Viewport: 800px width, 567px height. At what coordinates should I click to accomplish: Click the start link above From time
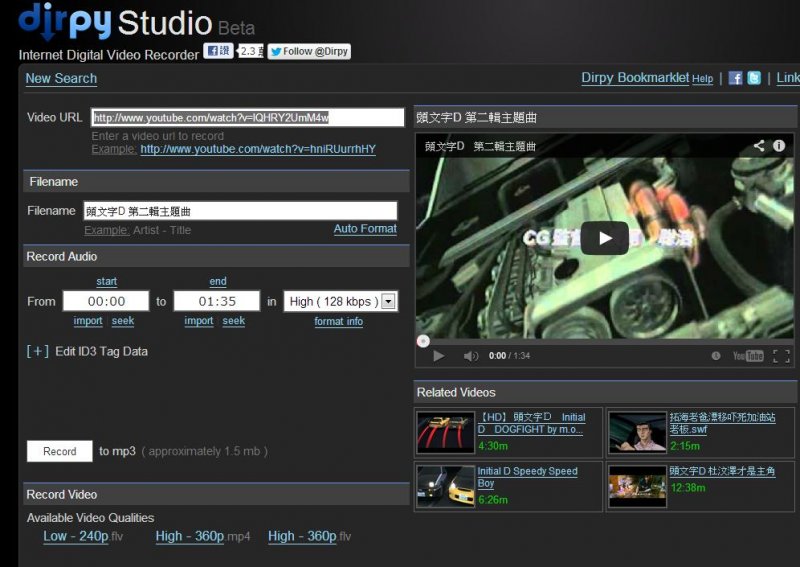point(107,281)
